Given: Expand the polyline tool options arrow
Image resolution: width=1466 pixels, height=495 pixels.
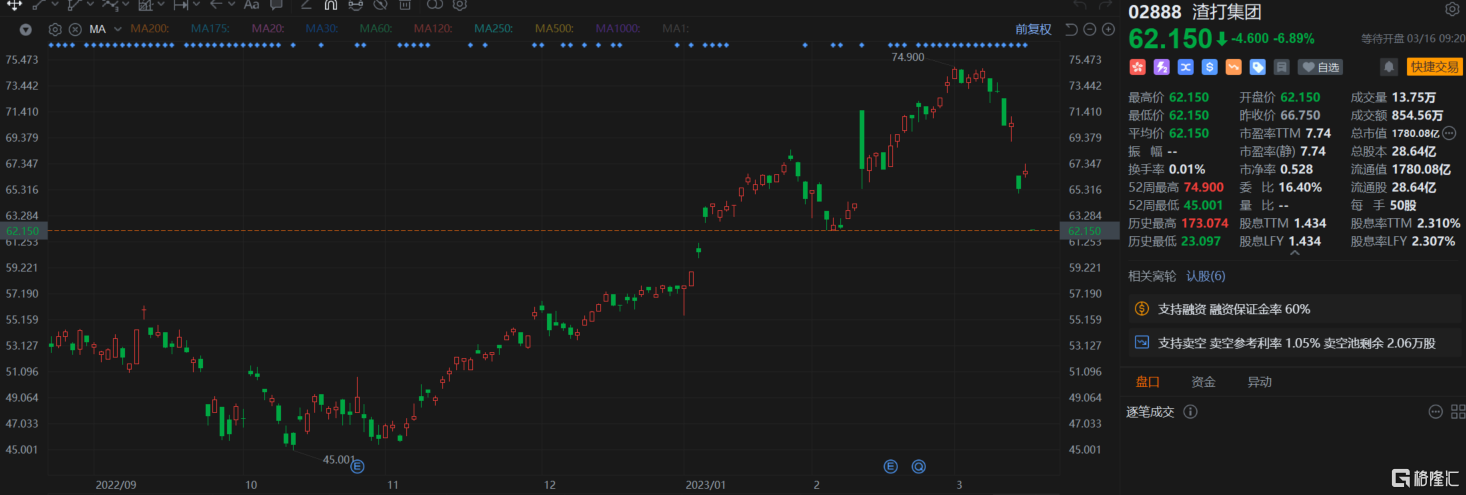Looking at the screenshot, I should coord(90,5).
